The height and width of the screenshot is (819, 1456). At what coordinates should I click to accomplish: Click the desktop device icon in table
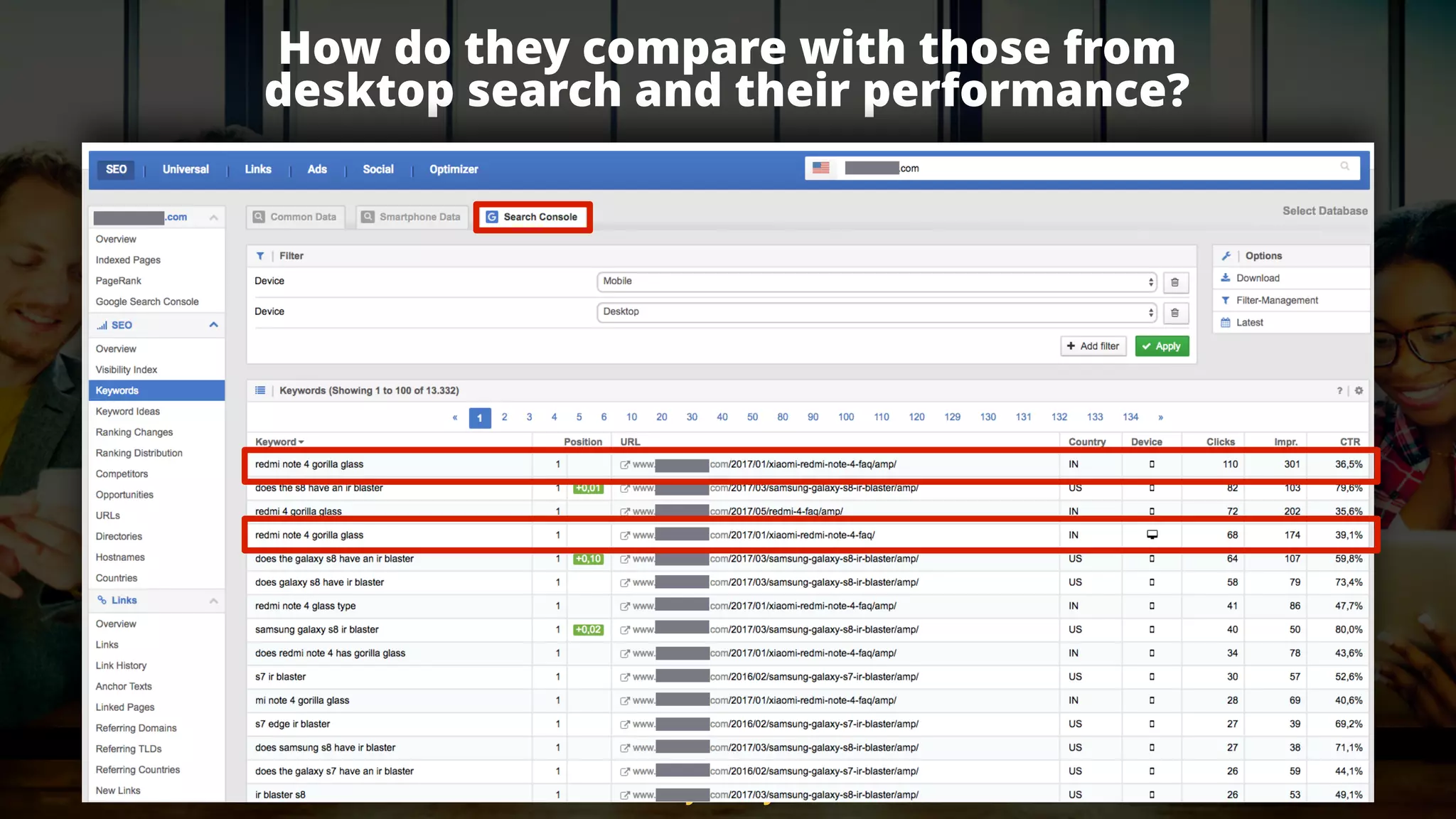[x=1152, y=535]
